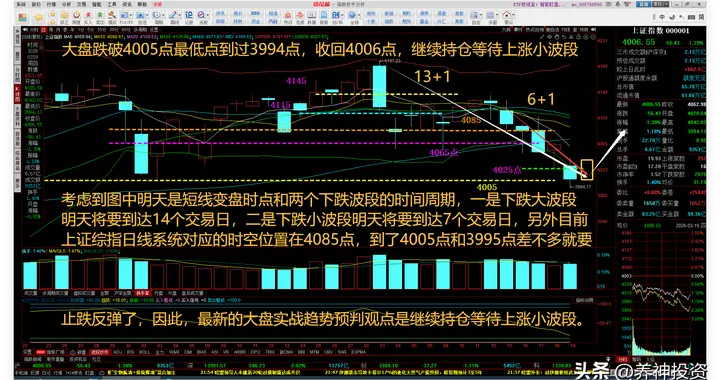This screenshot has width=720, height=380.
Task: Expand the 多窗 dropdown arrow
Action: click(497, 15)
